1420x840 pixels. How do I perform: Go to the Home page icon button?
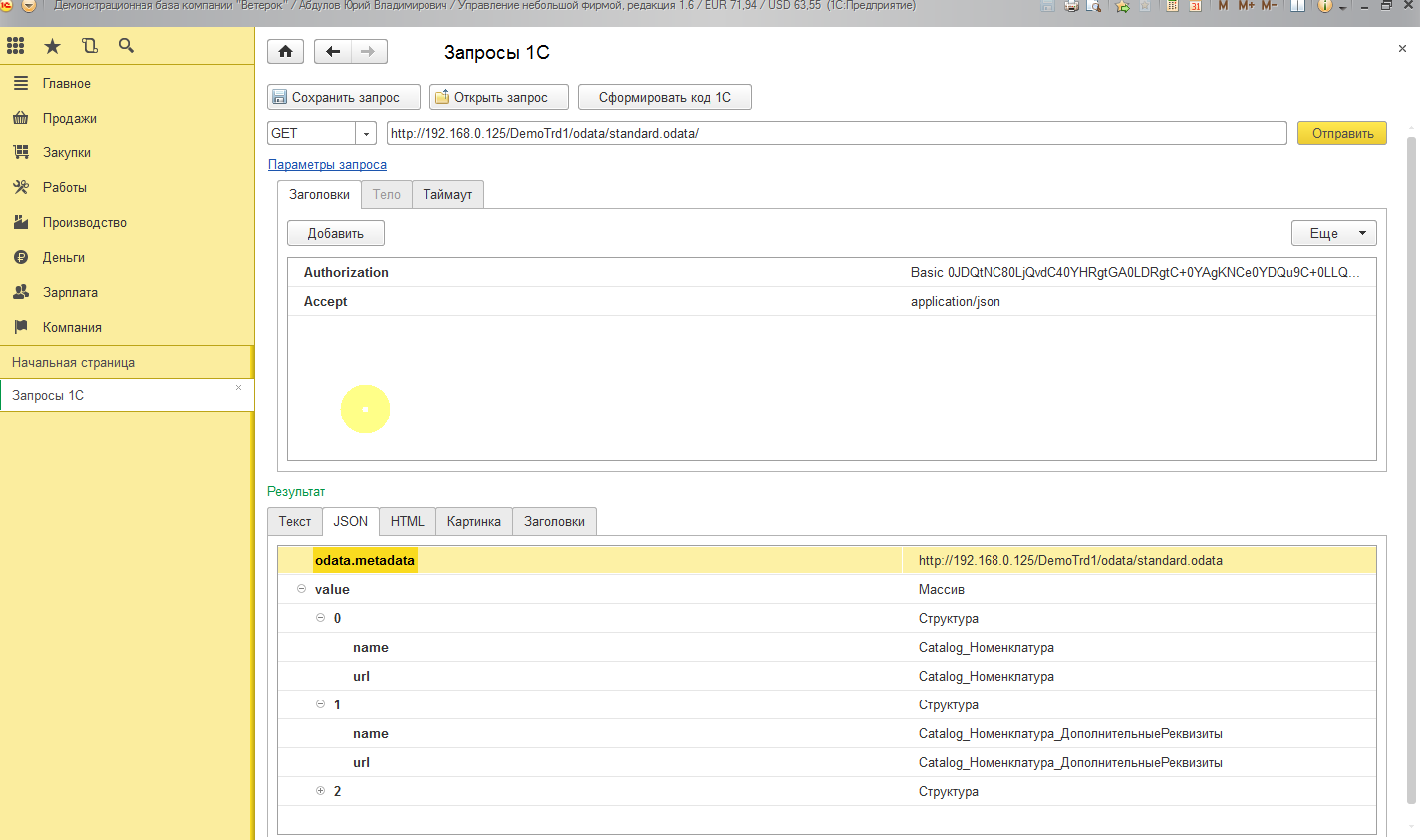[x=286, y=52]
